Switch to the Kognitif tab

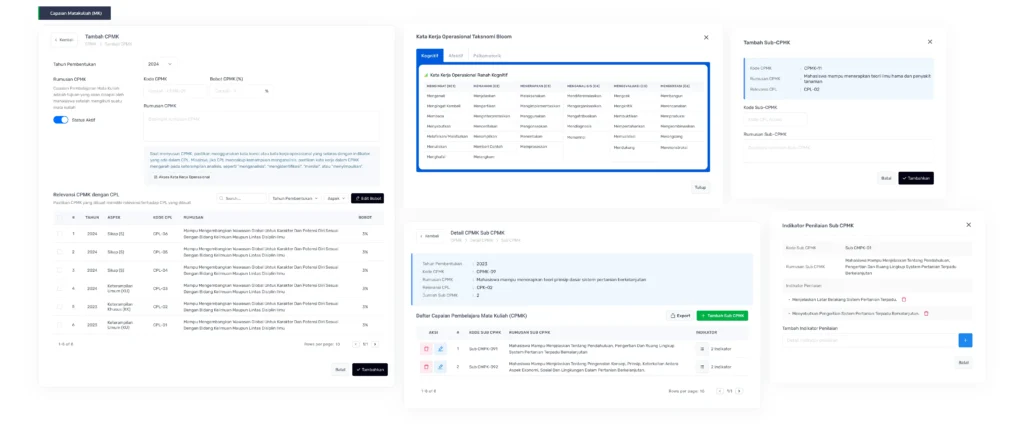pos(430,56)
